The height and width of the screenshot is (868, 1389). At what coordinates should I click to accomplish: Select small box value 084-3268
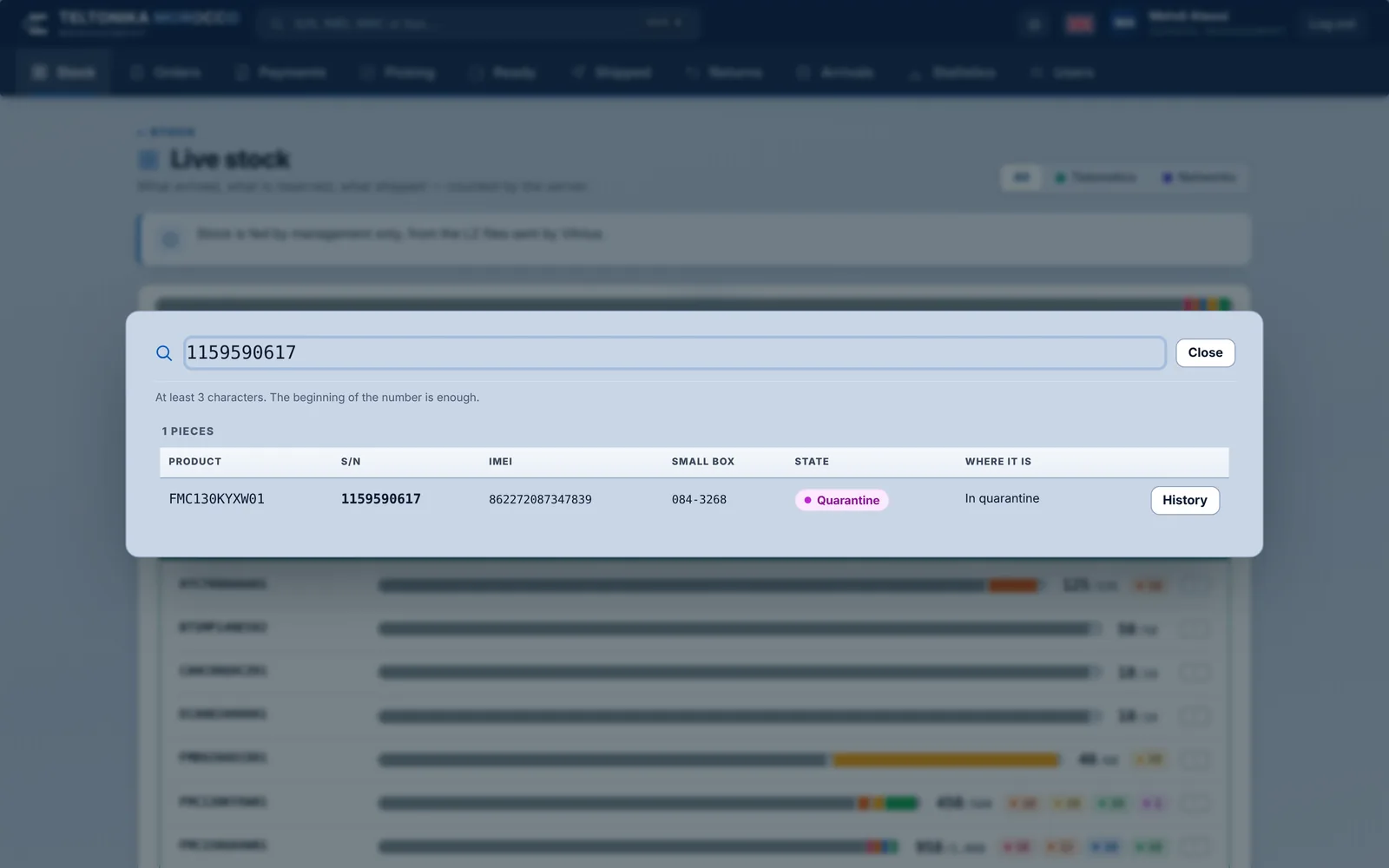pyautogui.click(x=699, y=500)
